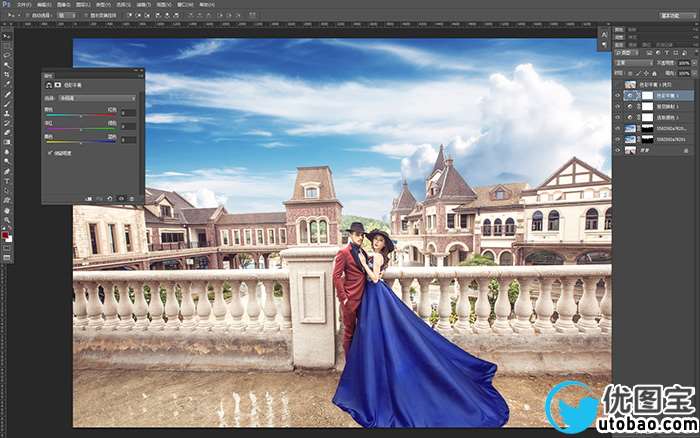Click reset adjustment icon in Properties panel
Image resolution: width=700 pixels, height=438 pixels.
point(110,199)
